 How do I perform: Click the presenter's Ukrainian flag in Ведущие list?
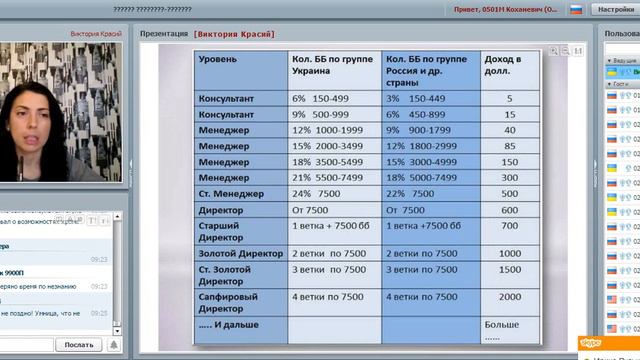[x=612, y=72]
